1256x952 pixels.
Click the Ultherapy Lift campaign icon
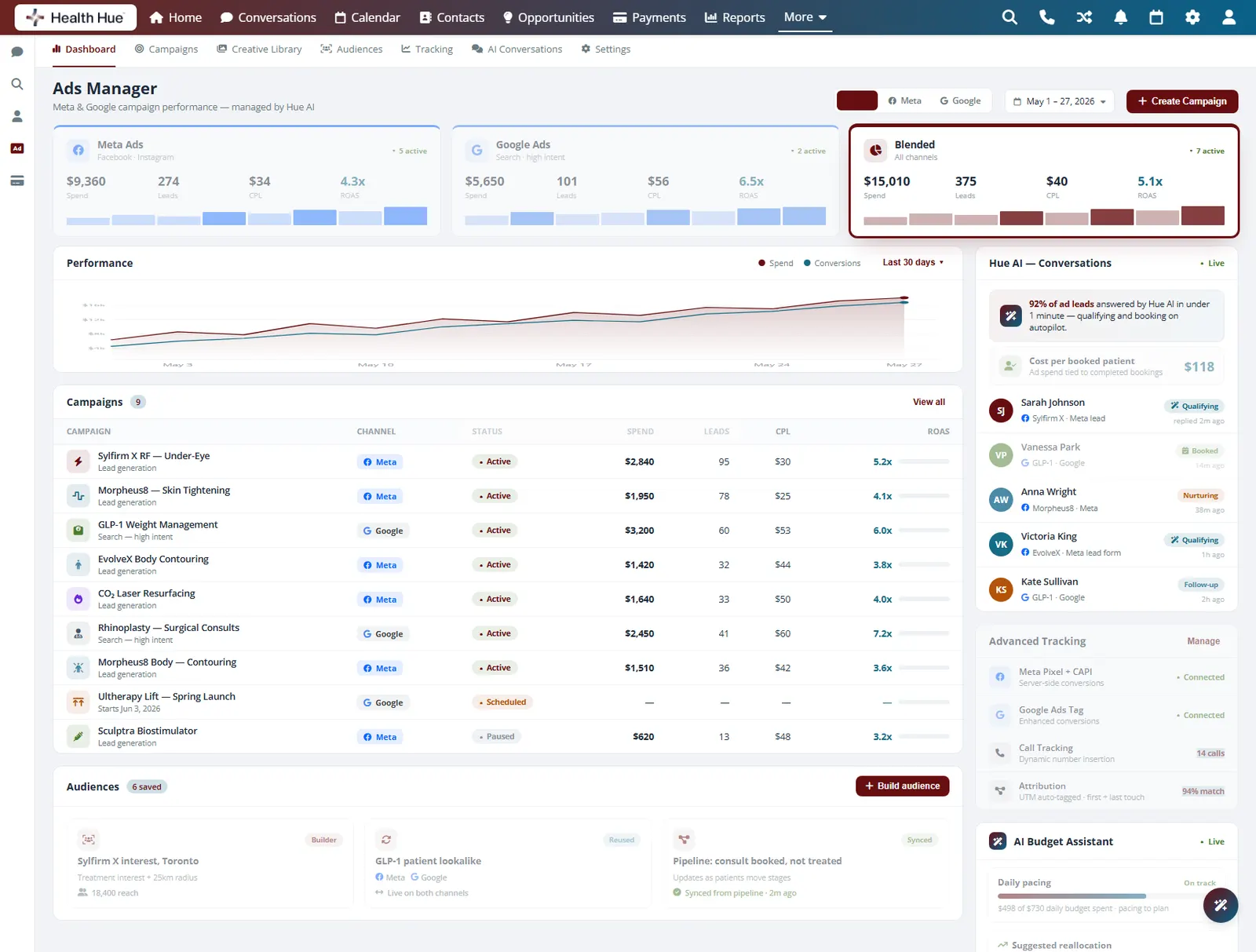point(78,702)
